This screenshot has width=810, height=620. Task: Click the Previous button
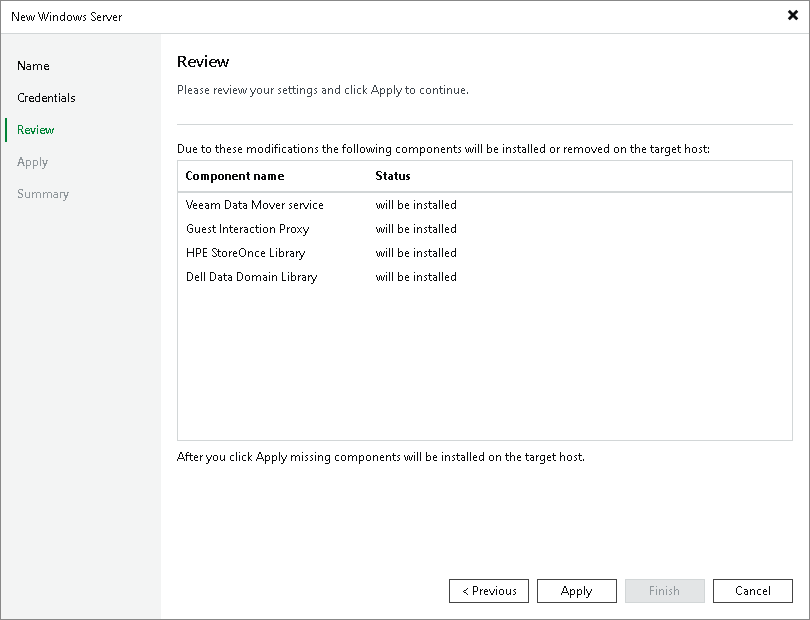[489, 591]
